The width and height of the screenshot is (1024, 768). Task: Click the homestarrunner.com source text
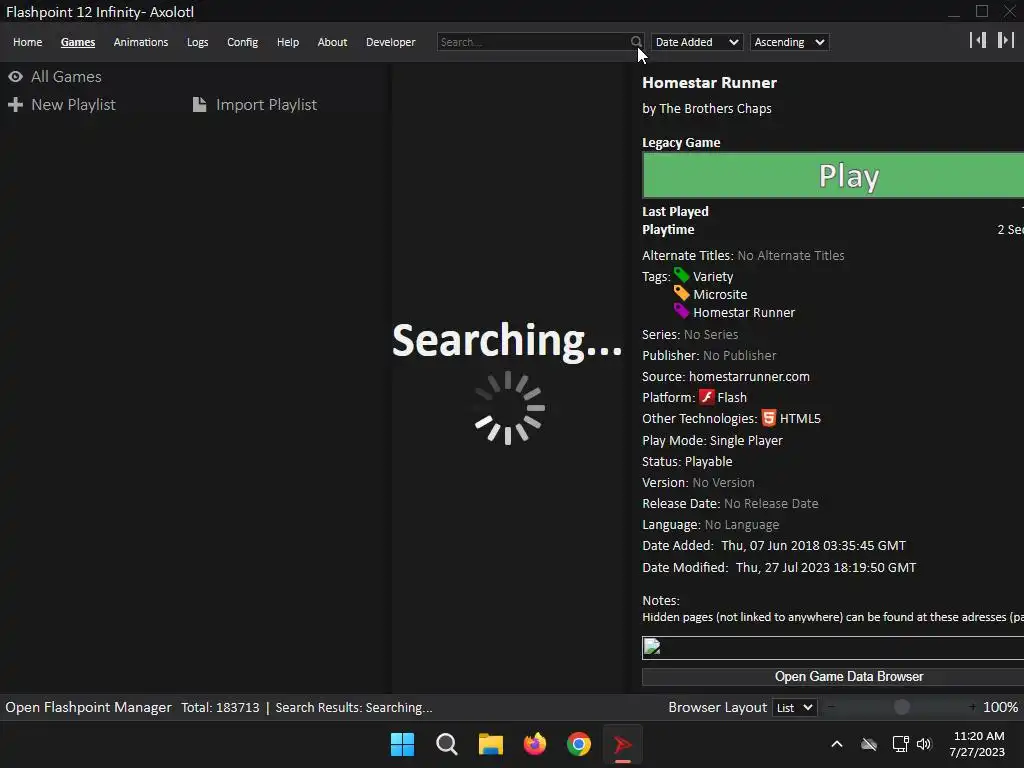pyautogui.click(x=749, y=376)
